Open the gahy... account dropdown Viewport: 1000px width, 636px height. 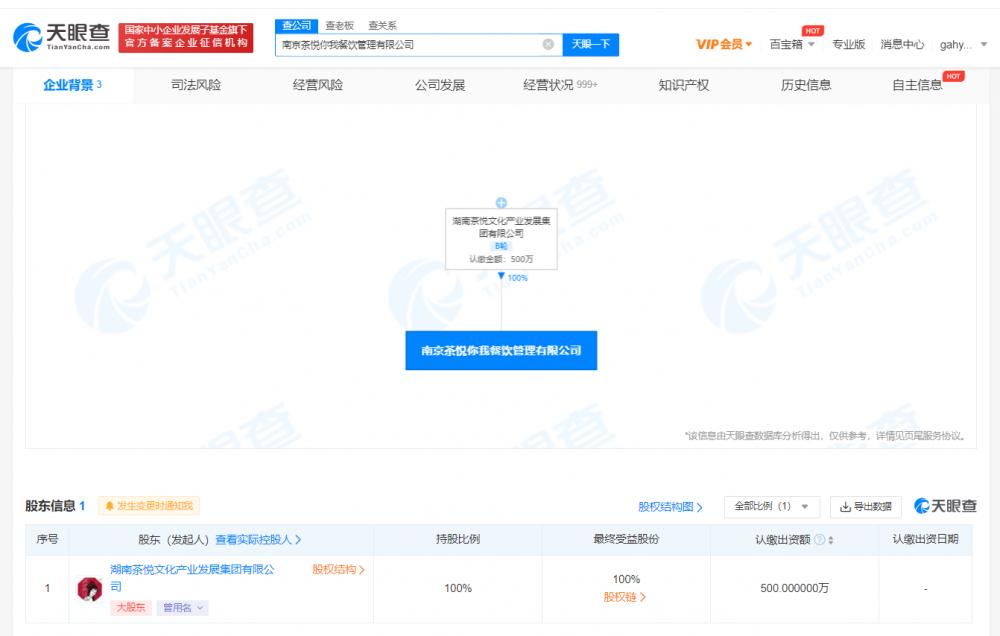957,44
